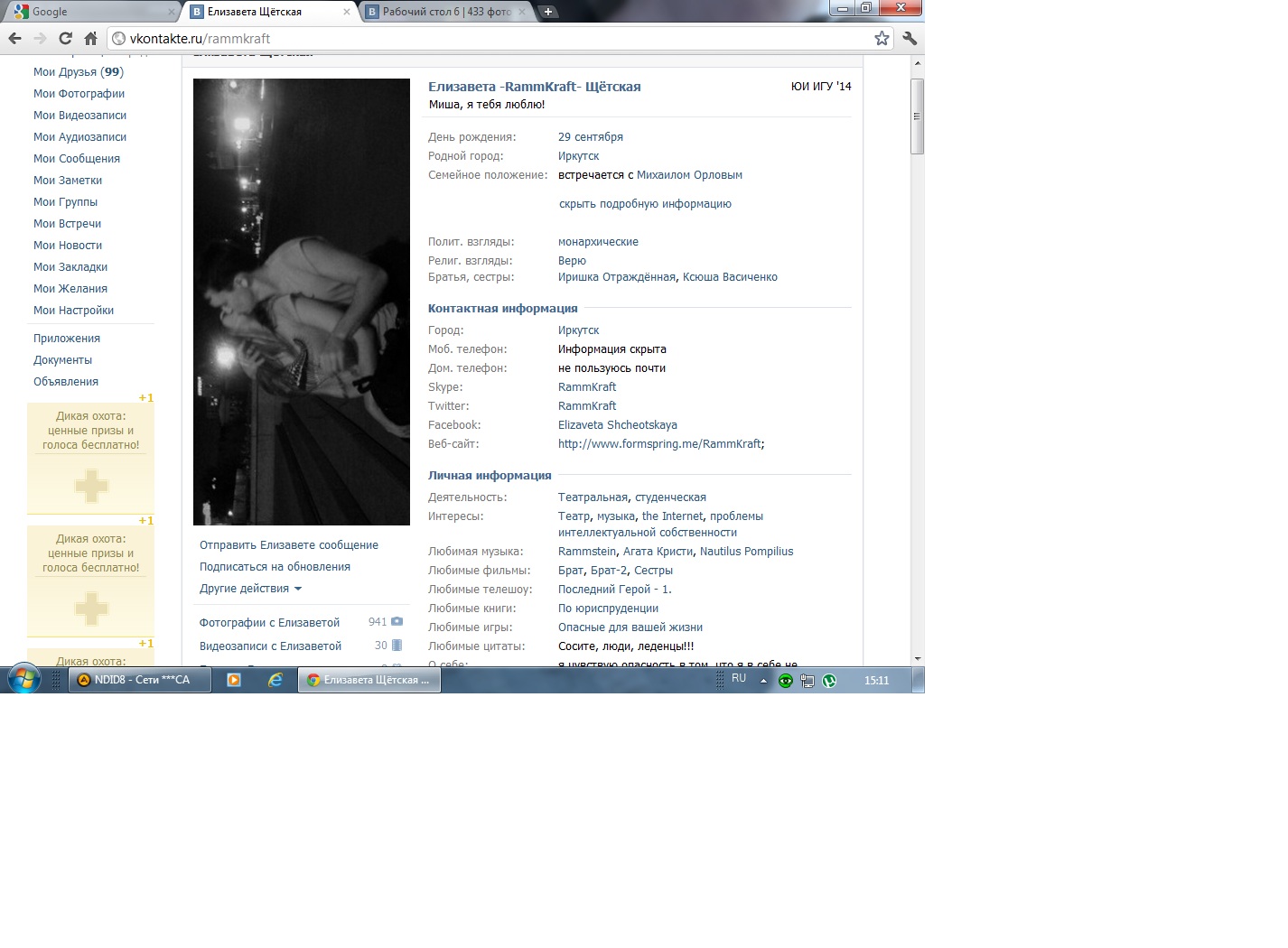Viewport: 1288px width, 948px height.
Task: Click the first Дикая охота ad banner
Action: 90,458
